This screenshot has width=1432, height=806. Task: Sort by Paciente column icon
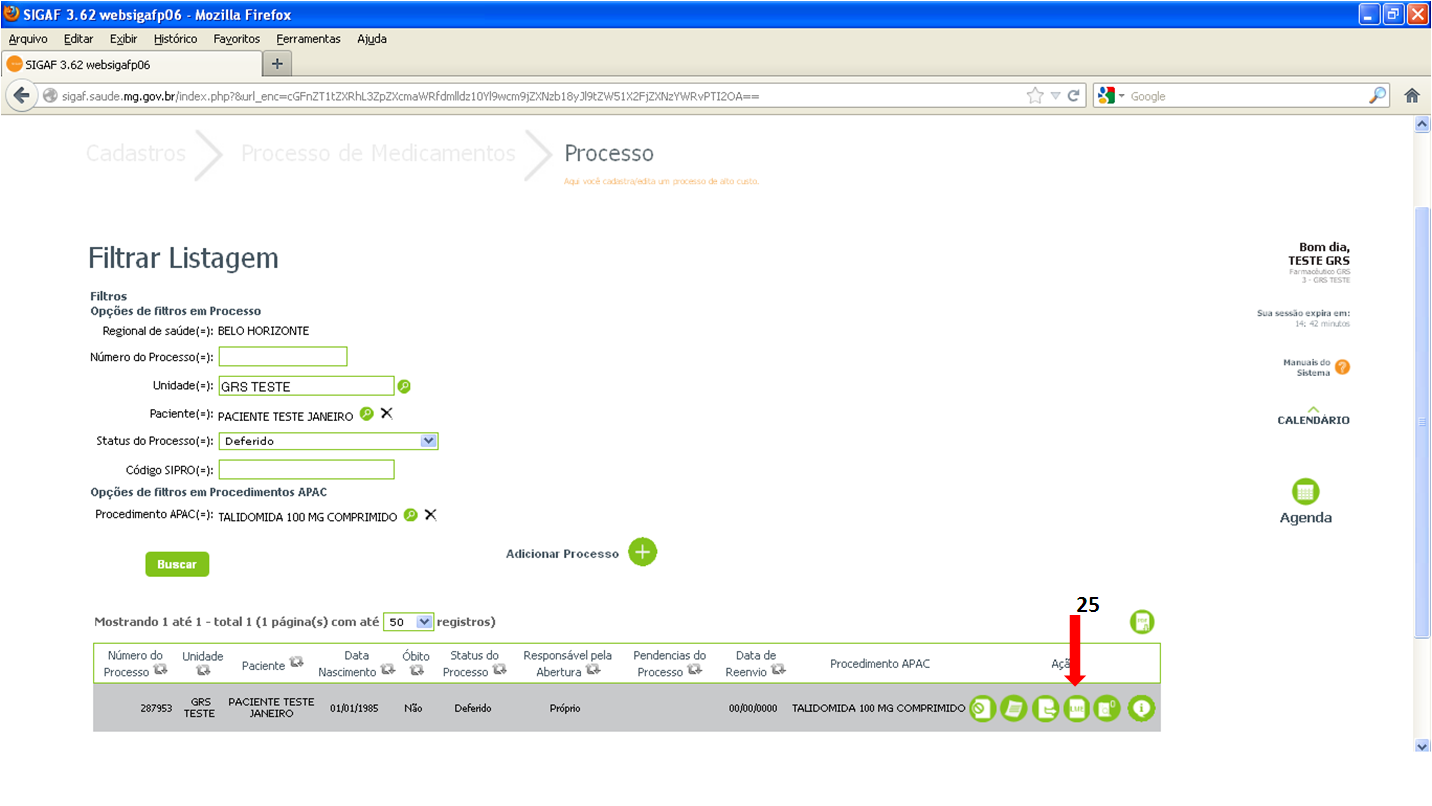point(296,664)
